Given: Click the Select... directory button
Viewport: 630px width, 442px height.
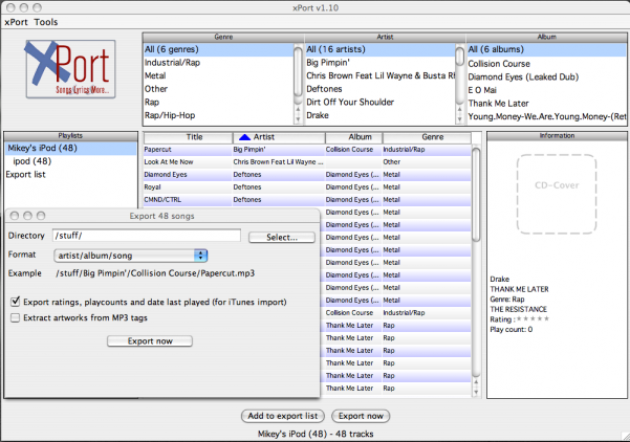Looking at the screenshot, I should 282,237.
